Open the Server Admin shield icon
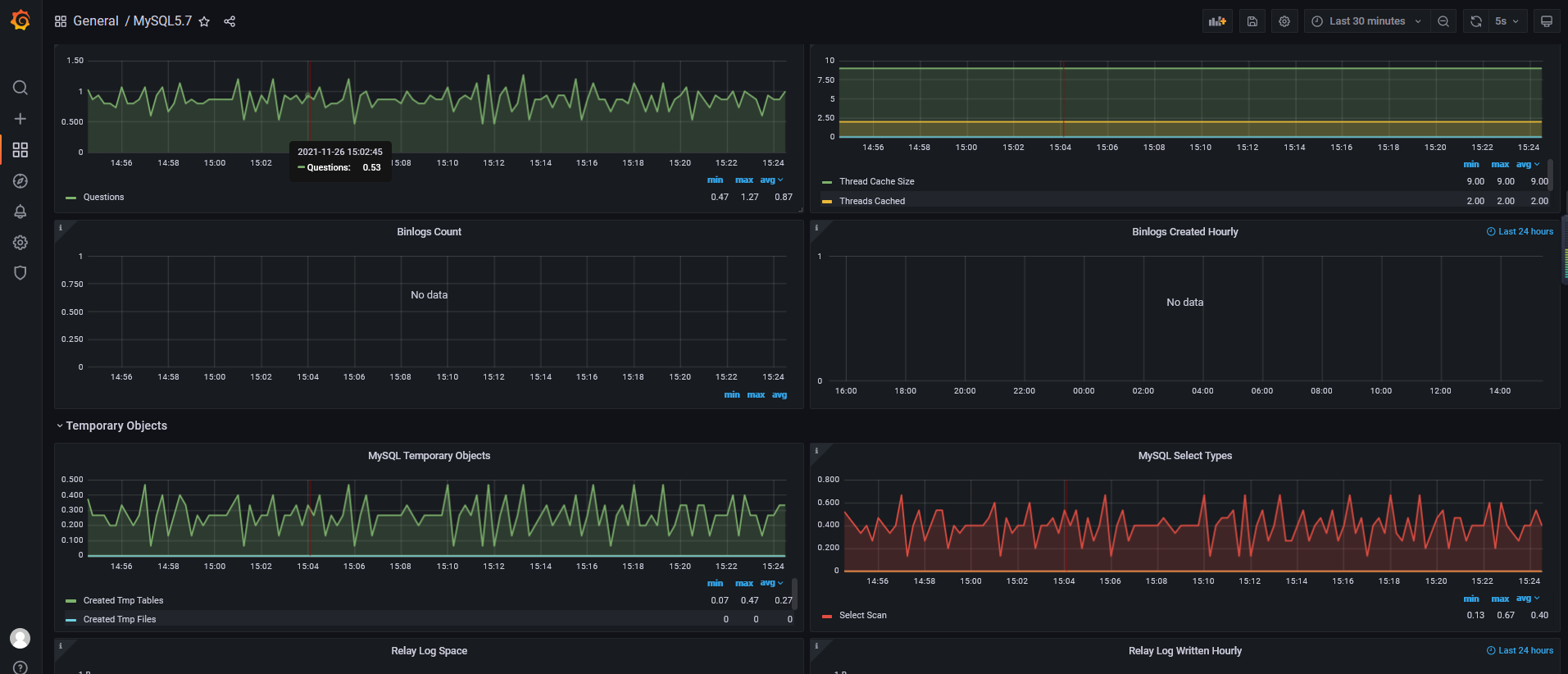The height and width of the screenshot is (674, 1568). (x=20, y=273)
